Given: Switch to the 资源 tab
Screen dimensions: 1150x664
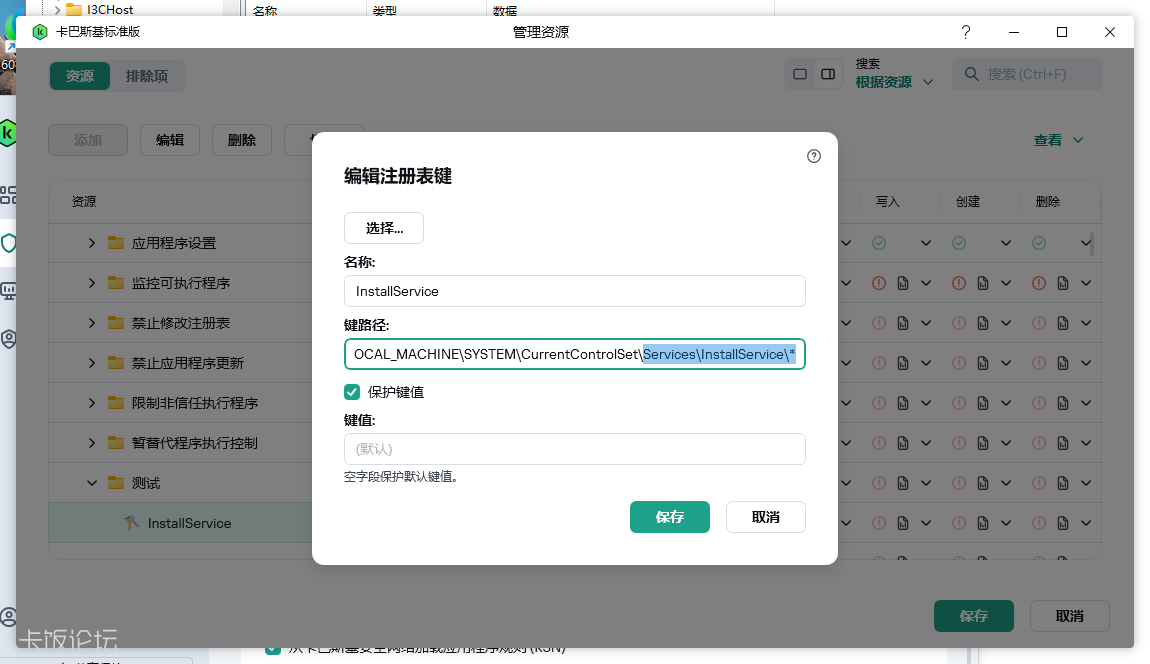Looking at the screenshot, I should click(x=80, y=76).
